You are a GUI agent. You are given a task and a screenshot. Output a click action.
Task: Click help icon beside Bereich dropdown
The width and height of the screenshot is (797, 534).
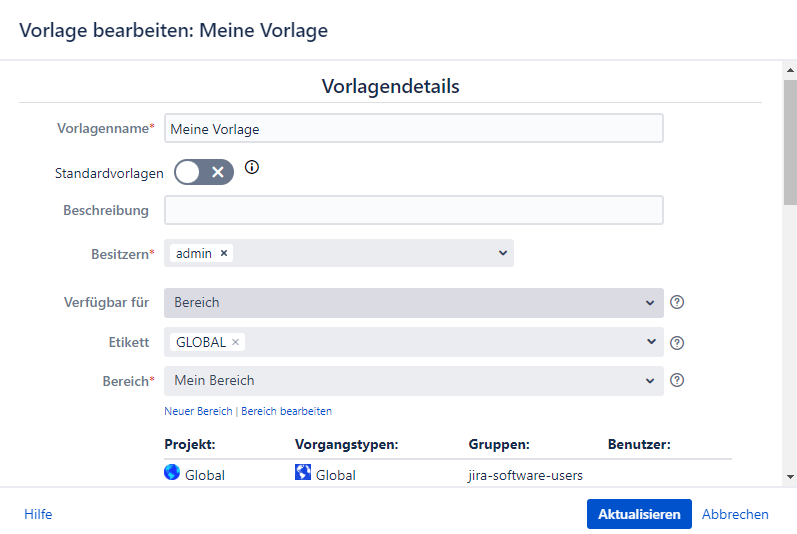(x=677, y=380)
